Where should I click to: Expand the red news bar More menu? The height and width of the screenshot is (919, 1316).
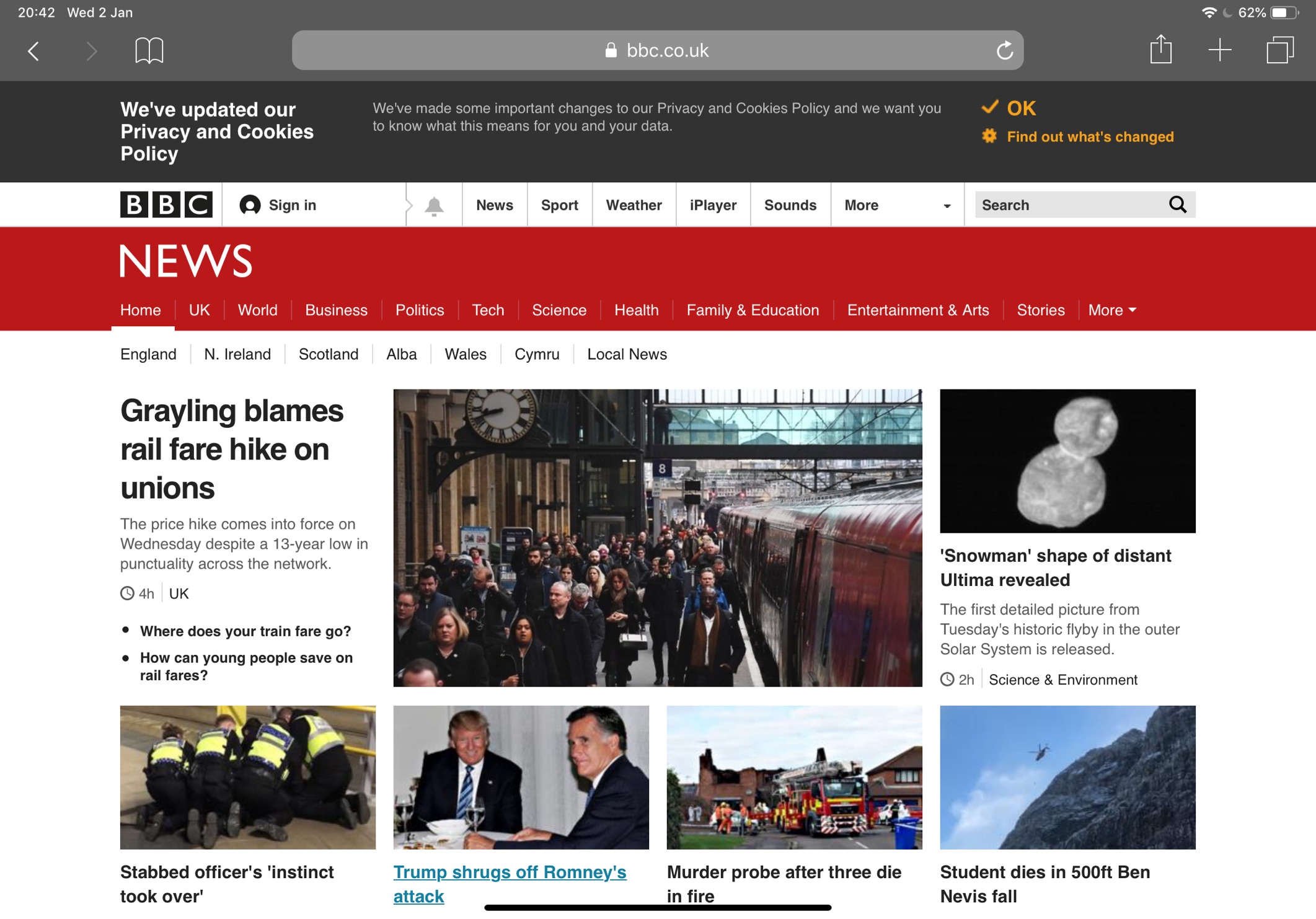1112,310
